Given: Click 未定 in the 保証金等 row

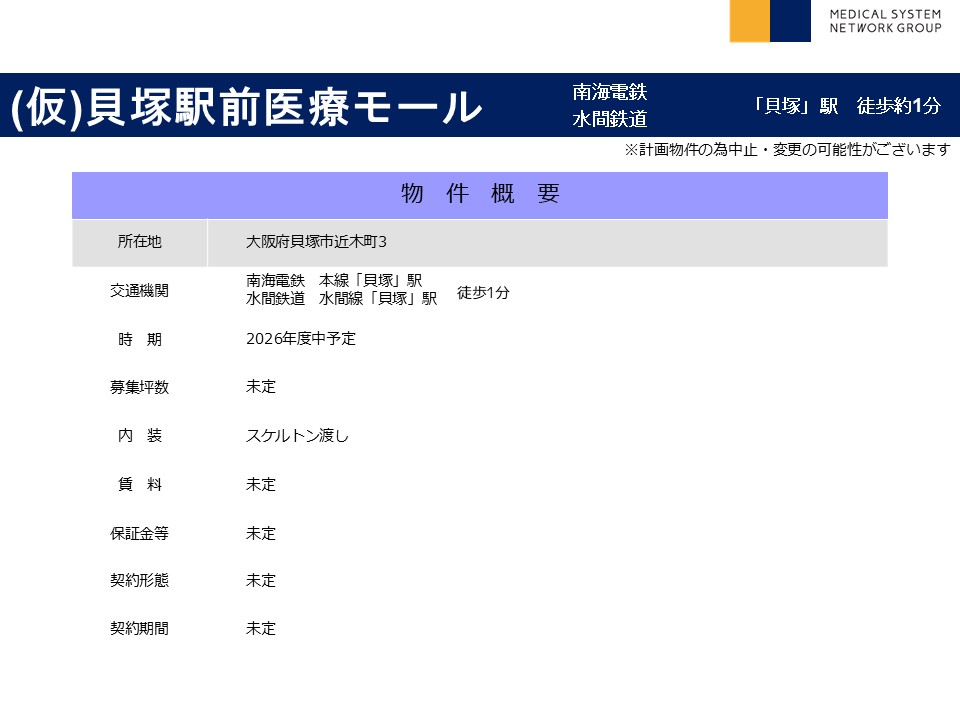Looking at the screenshot, I should 261,533.
